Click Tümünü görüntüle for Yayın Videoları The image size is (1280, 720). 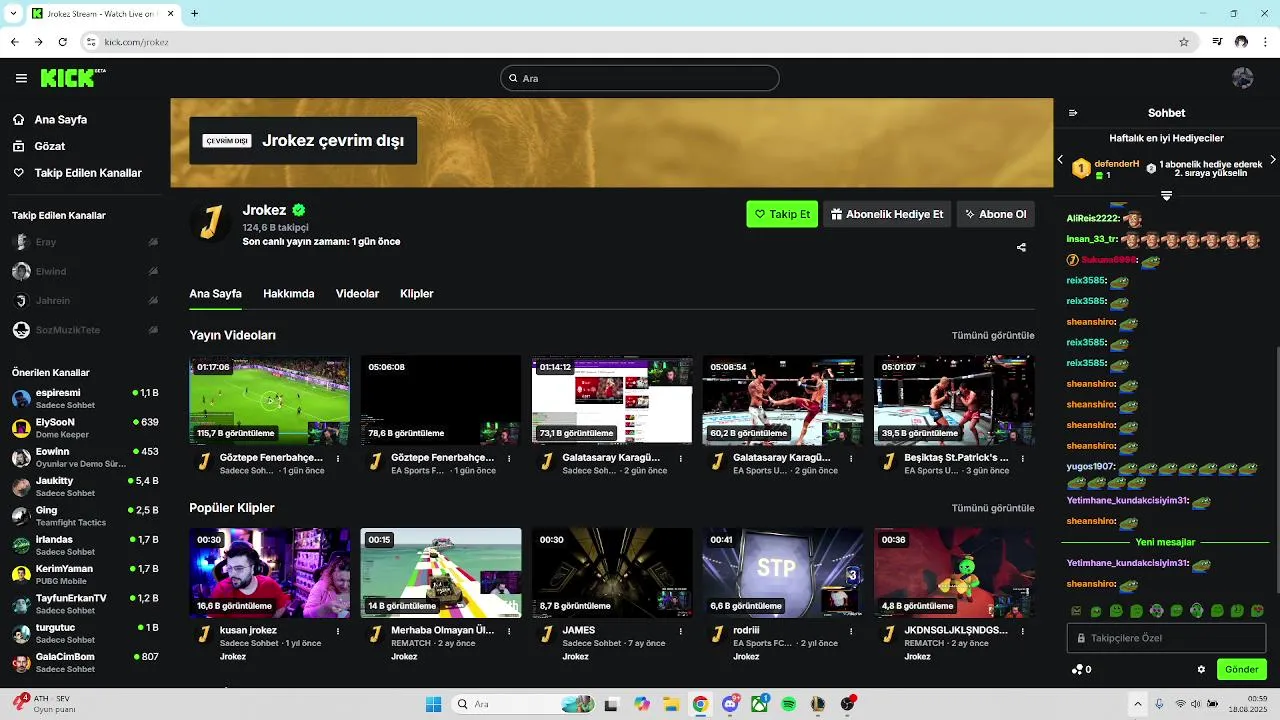pos(993,336)
